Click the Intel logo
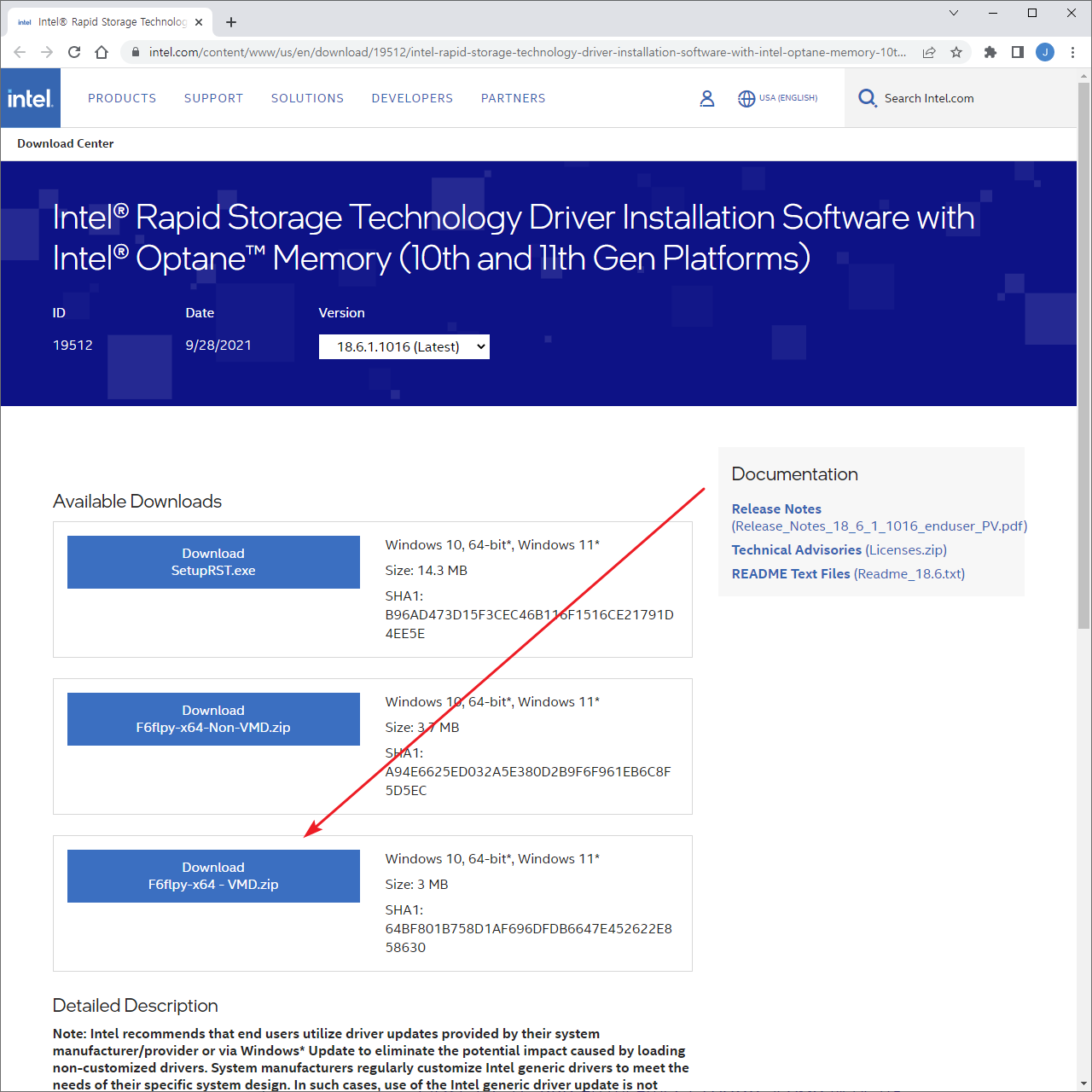1092x1092 pixels. coord(31,98)
